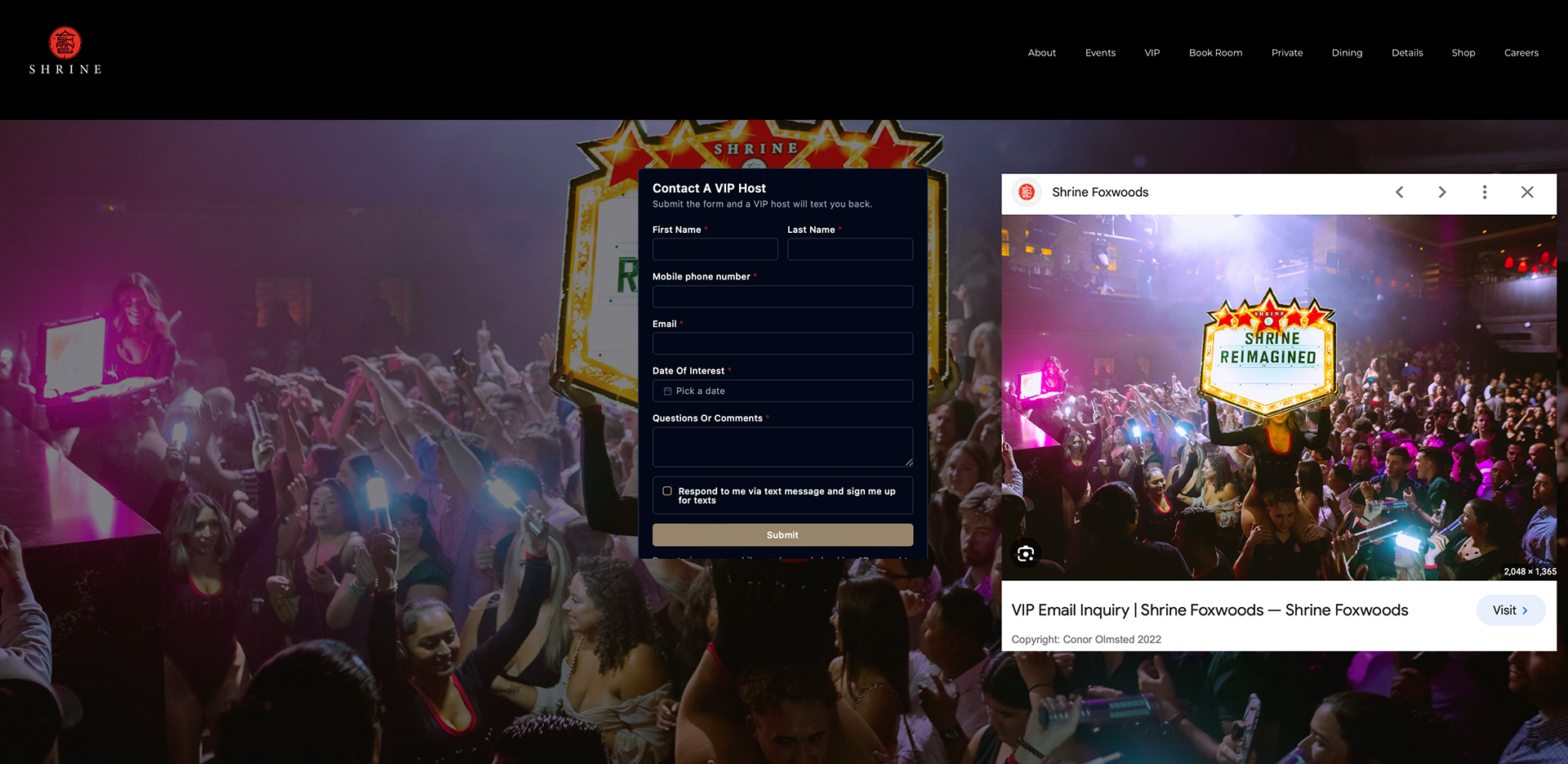Open the Pick a date selector
The width and height of the screenshot is (1568, 764).
(x=782, y=391)
